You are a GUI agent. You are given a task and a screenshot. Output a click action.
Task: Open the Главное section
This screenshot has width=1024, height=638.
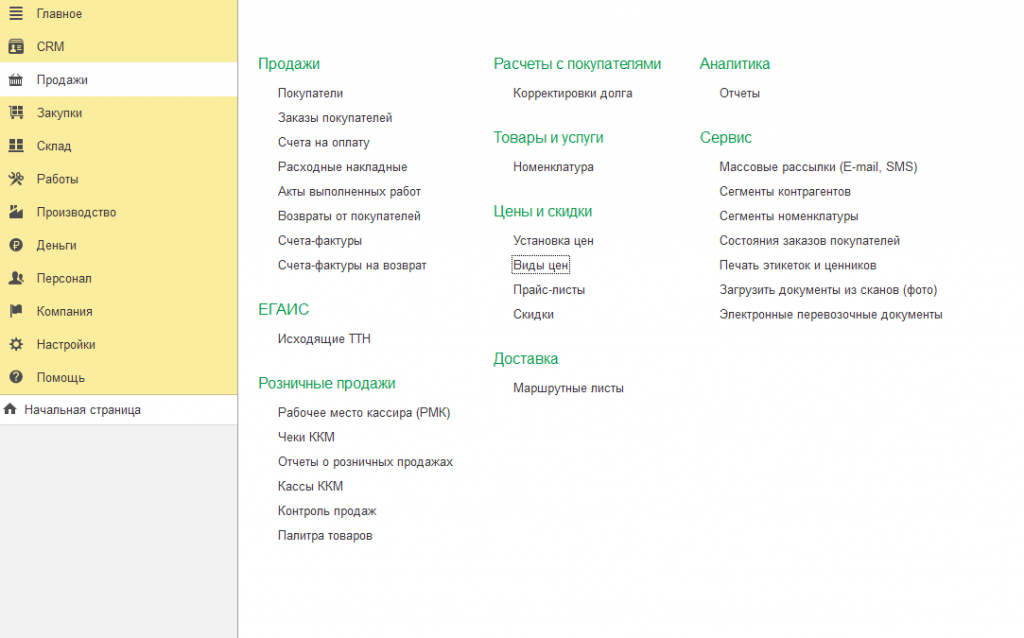(x=118, y=14)
